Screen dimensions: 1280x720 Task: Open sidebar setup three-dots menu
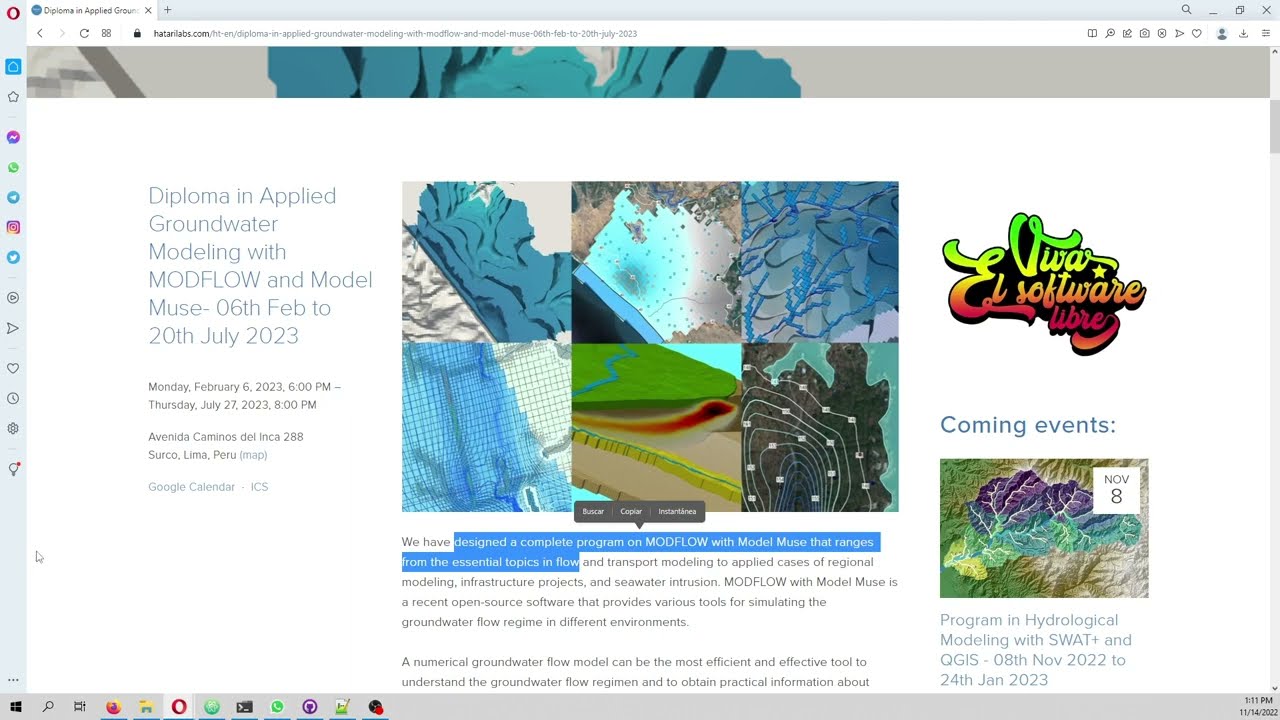pyautogui.click(x=13, y=680)
